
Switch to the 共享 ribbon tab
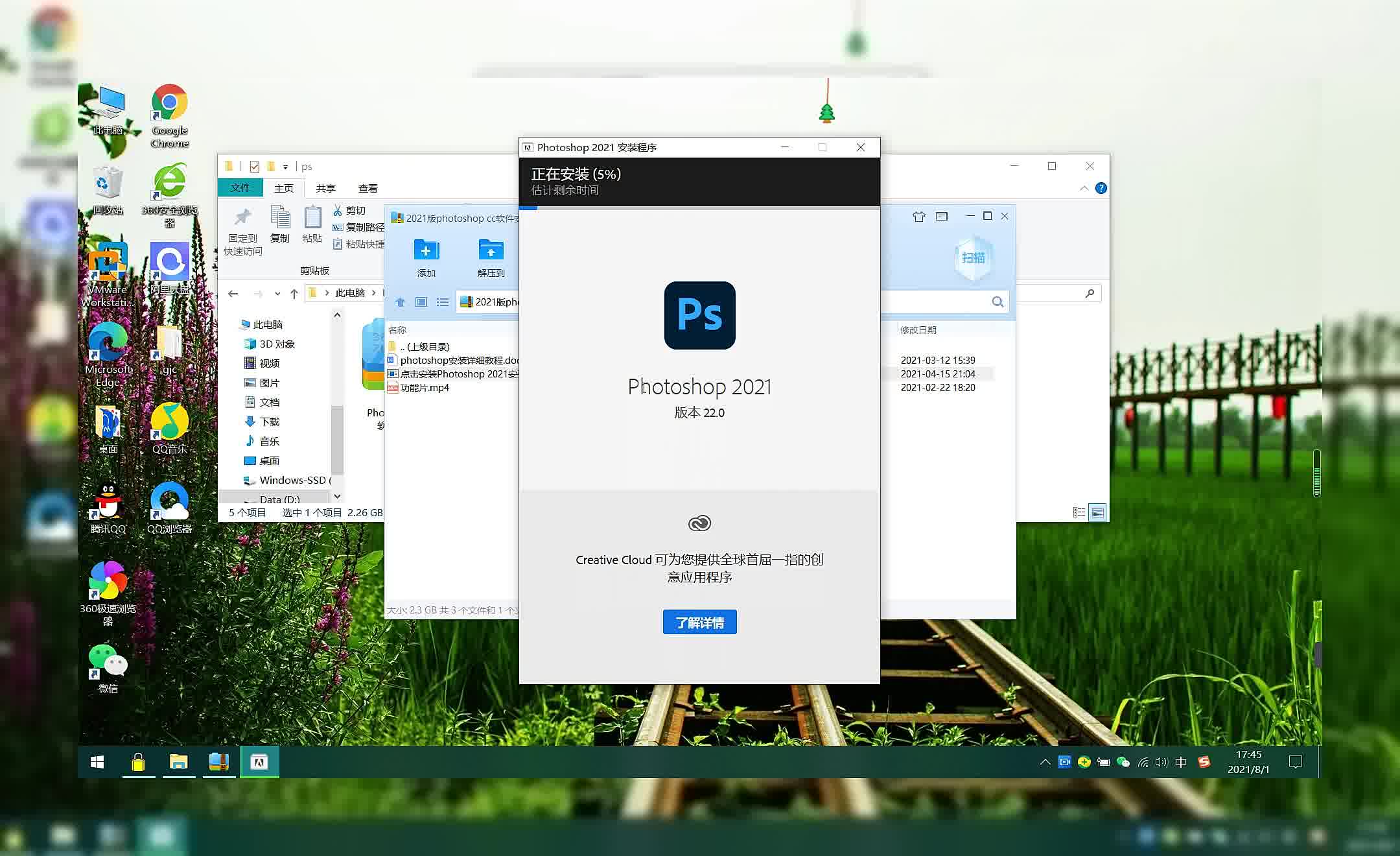[x=326, y=188]
